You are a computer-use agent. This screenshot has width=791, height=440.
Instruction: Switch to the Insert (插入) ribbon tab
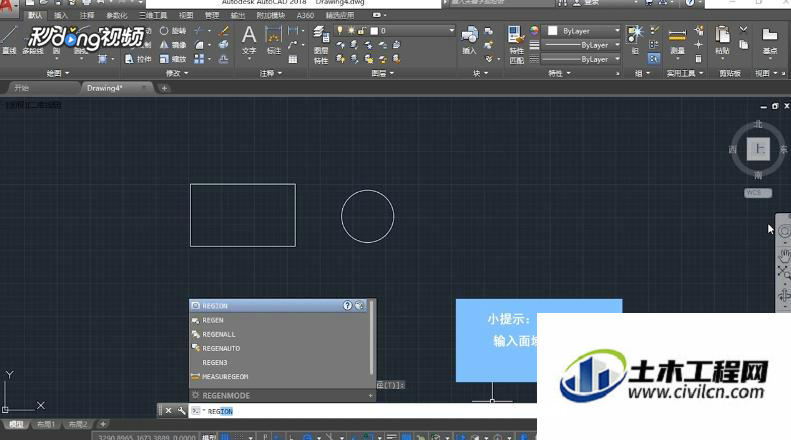coord(61,16)
